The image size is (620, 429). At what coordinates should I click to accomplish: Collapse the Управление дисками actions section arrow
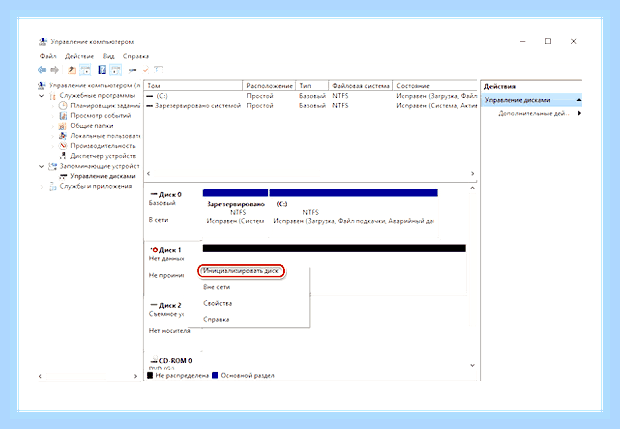point(578,100)
